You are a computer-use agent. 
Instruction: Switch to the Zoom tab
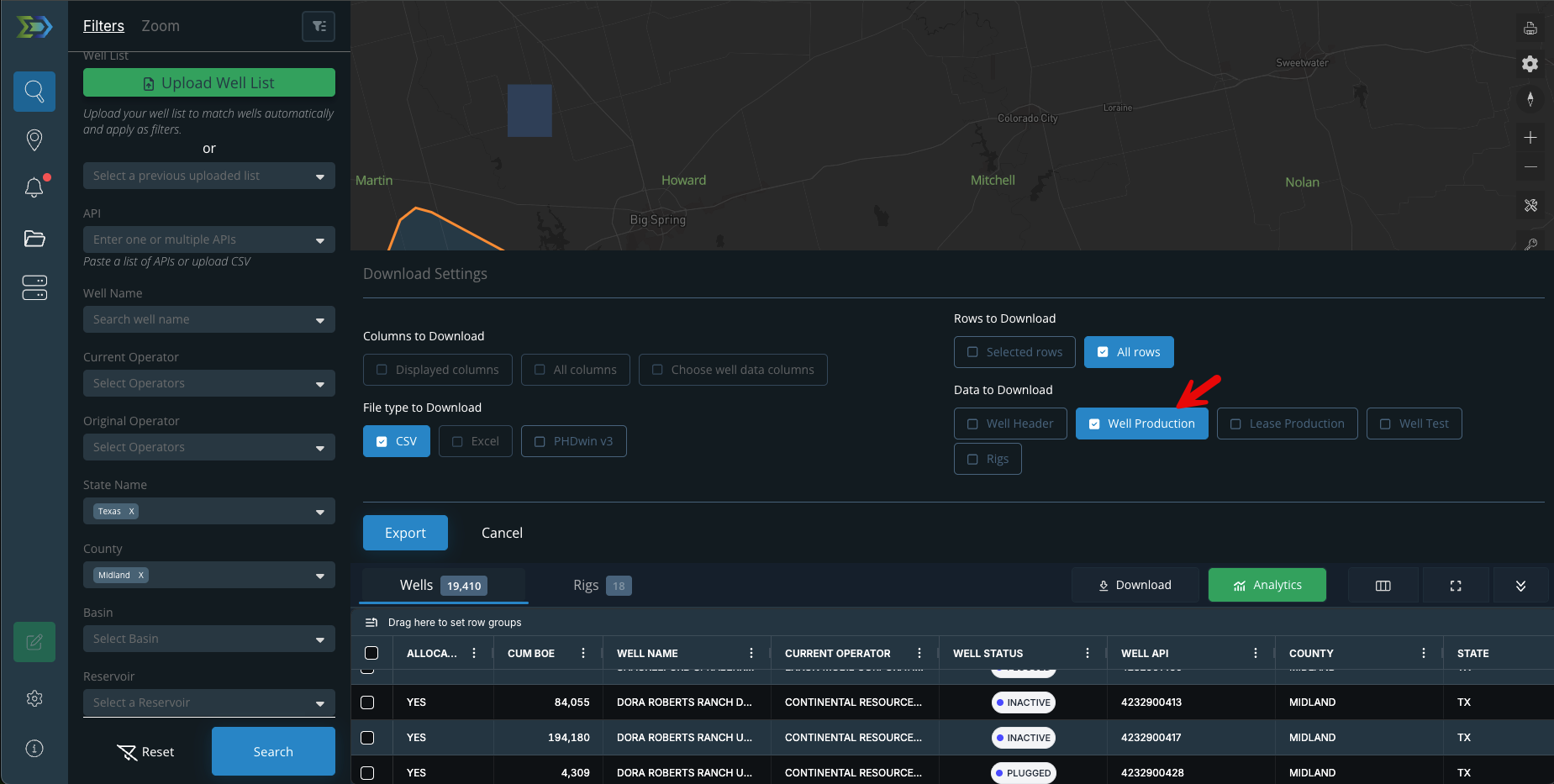click(x=161, y=26)
